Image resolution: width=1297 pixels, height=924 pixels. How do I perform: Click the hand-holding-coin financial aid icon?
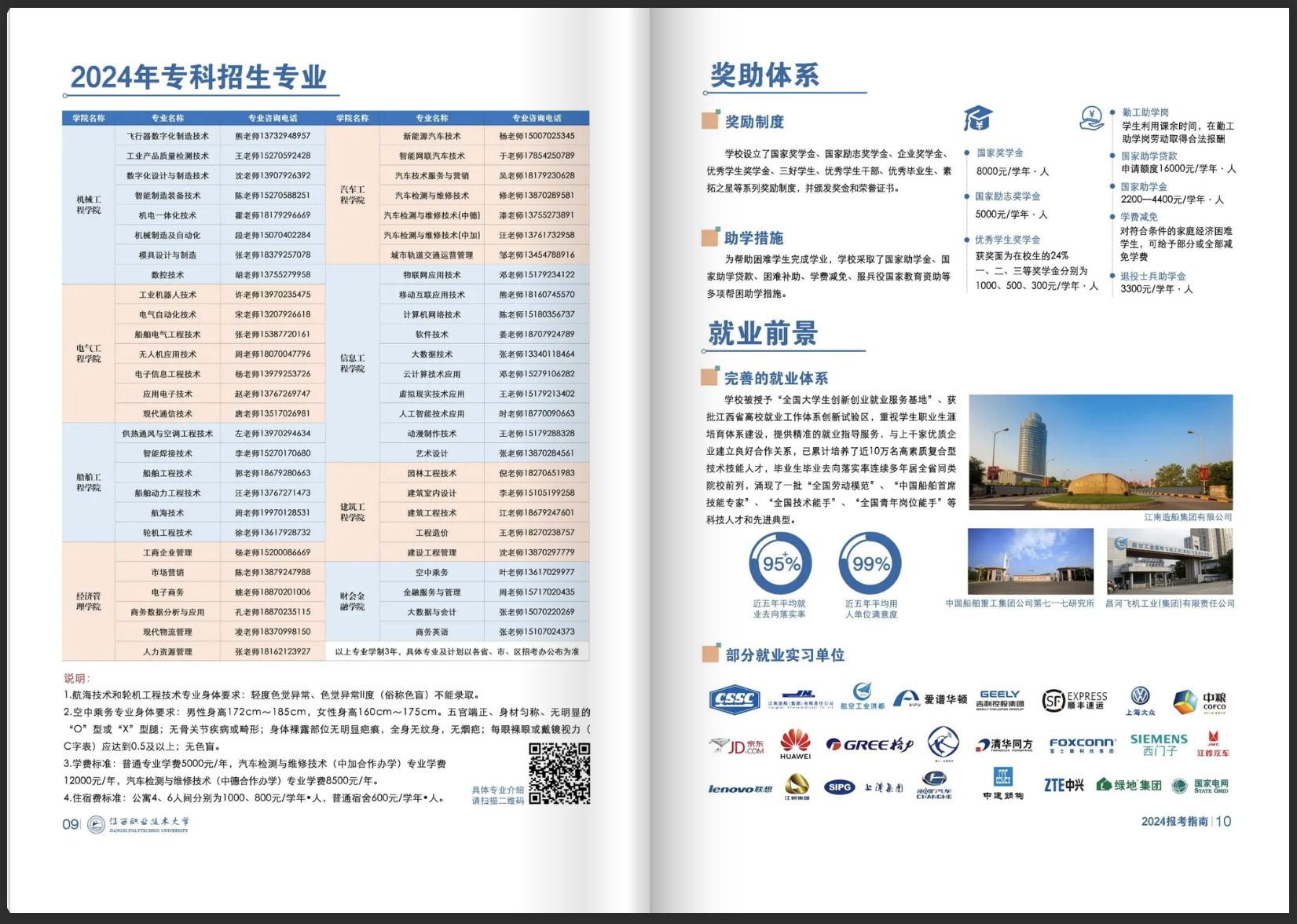point(1091,119)
